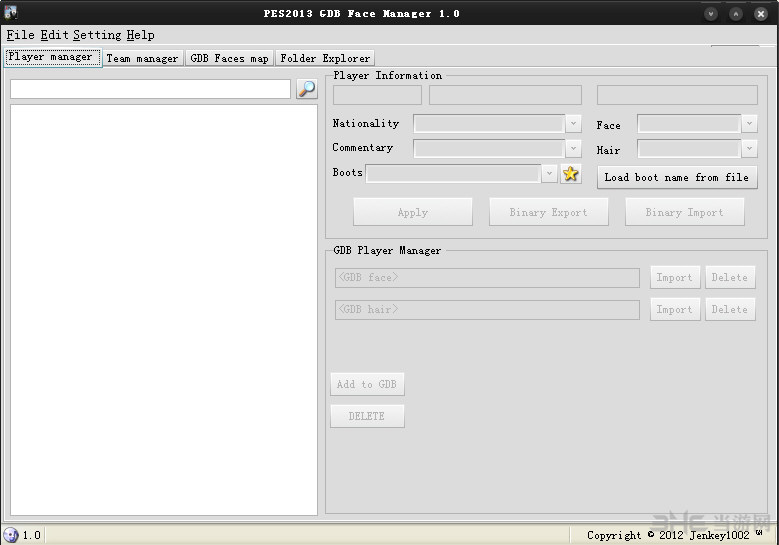Switch to the Player manager tab
This screenshot has height=545, width=779.
[53, 57]
